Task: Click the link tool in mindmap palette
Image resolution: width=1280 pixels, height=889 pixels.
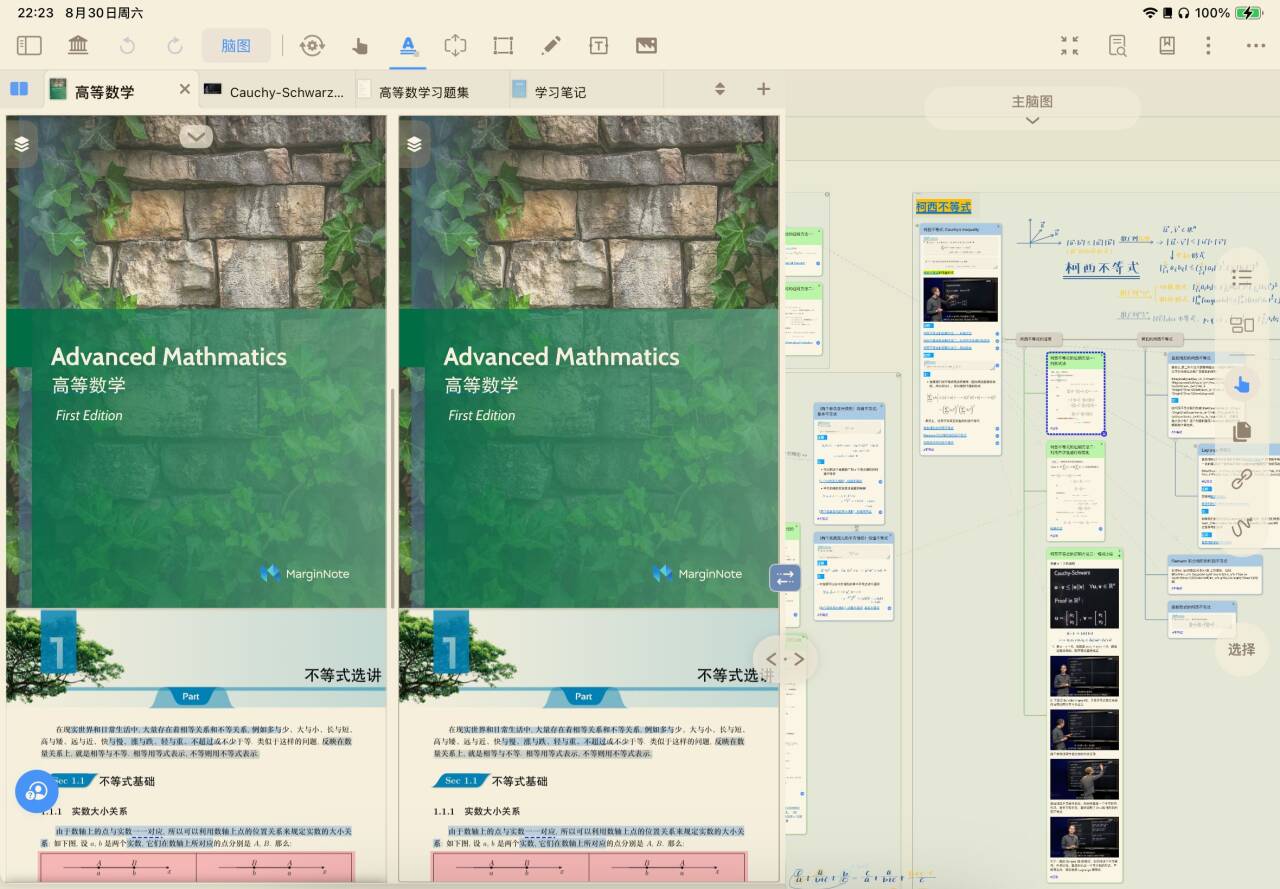Action: click(x=1241, y=479)
